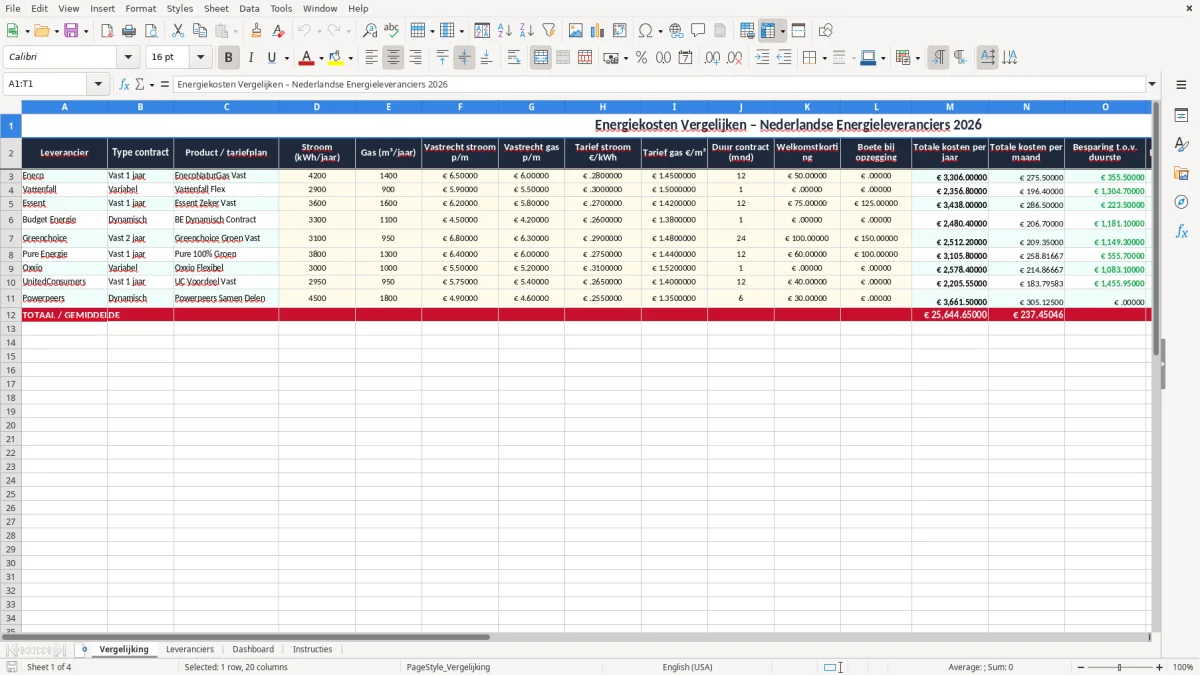Insert an image

tap(576, 31)
